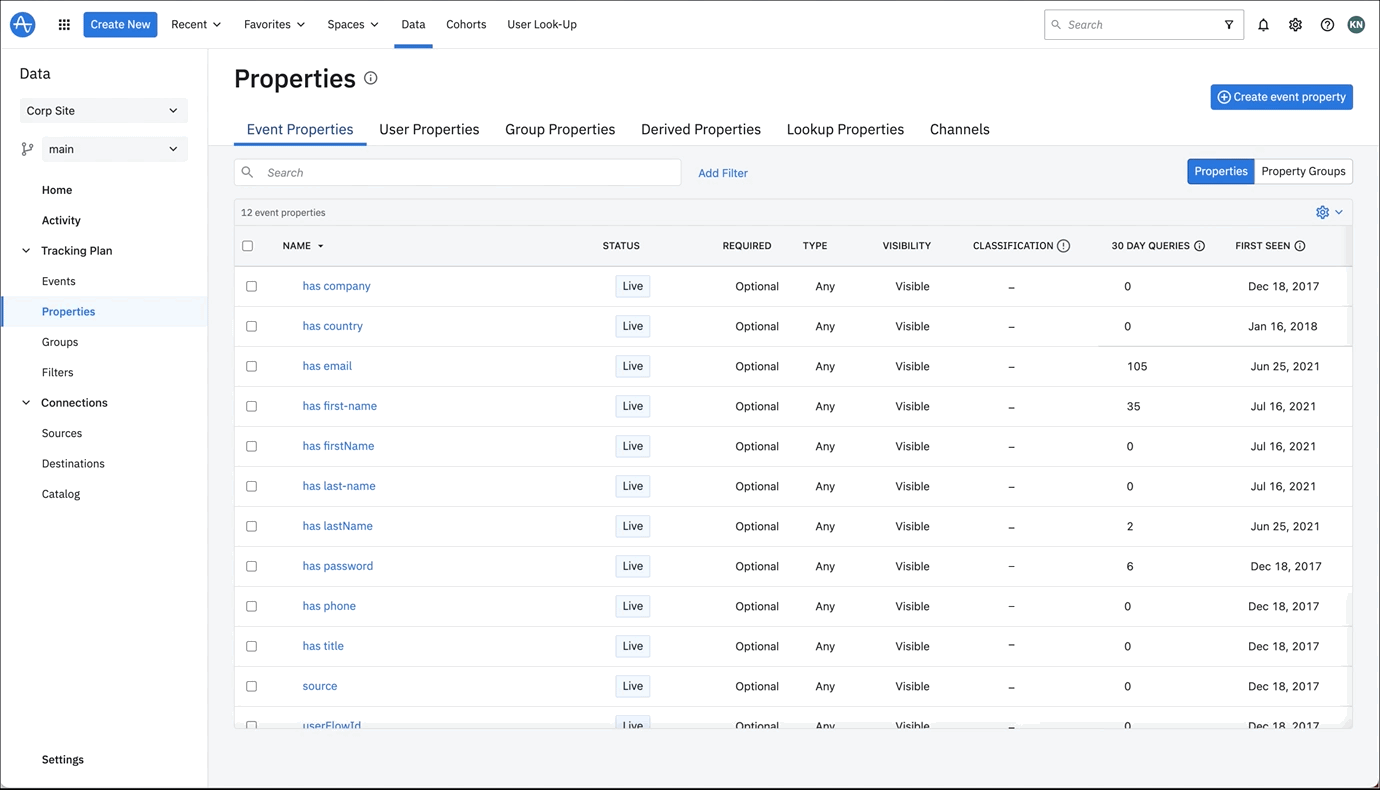The image size is (1380, 790).
Task: Open the Cohorts menu item
Action: coord(466,25)
